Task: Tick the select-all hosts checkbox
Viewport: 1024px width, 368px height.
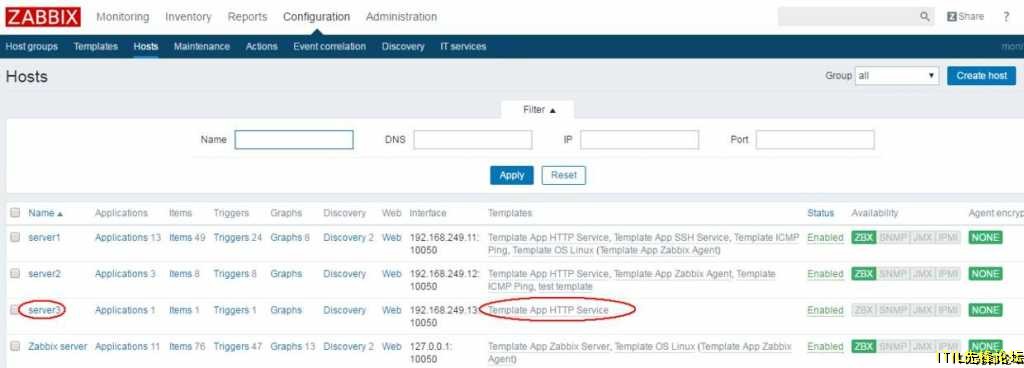Action: (x=15, y=213)
